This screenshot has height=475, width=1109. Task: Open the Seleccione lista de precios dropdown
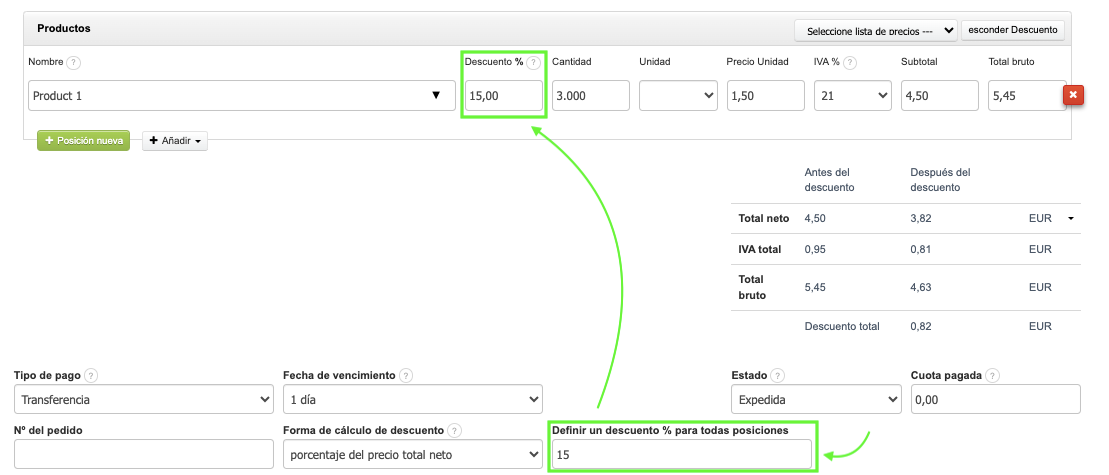[x=876, y=31]
